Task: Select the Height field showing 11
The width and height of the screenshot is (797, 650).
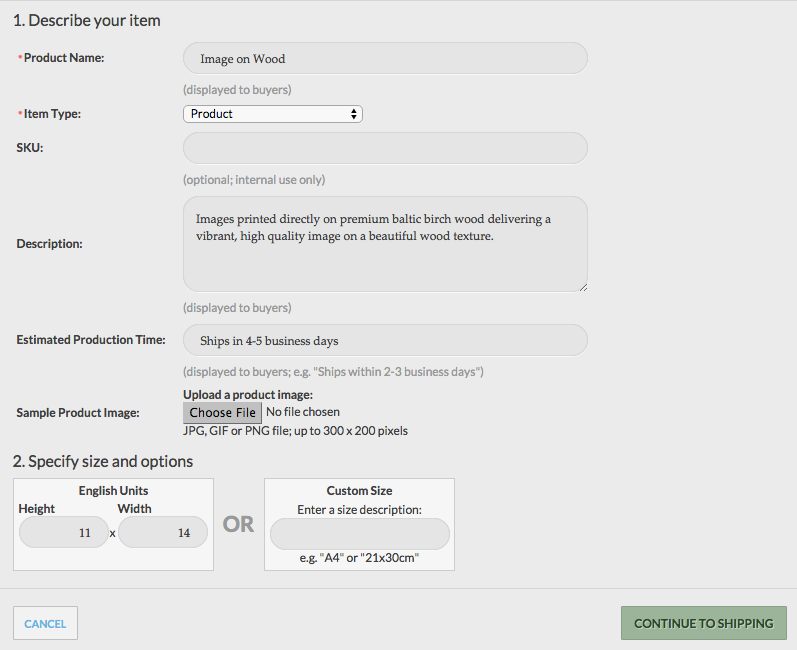Action: 64,533
